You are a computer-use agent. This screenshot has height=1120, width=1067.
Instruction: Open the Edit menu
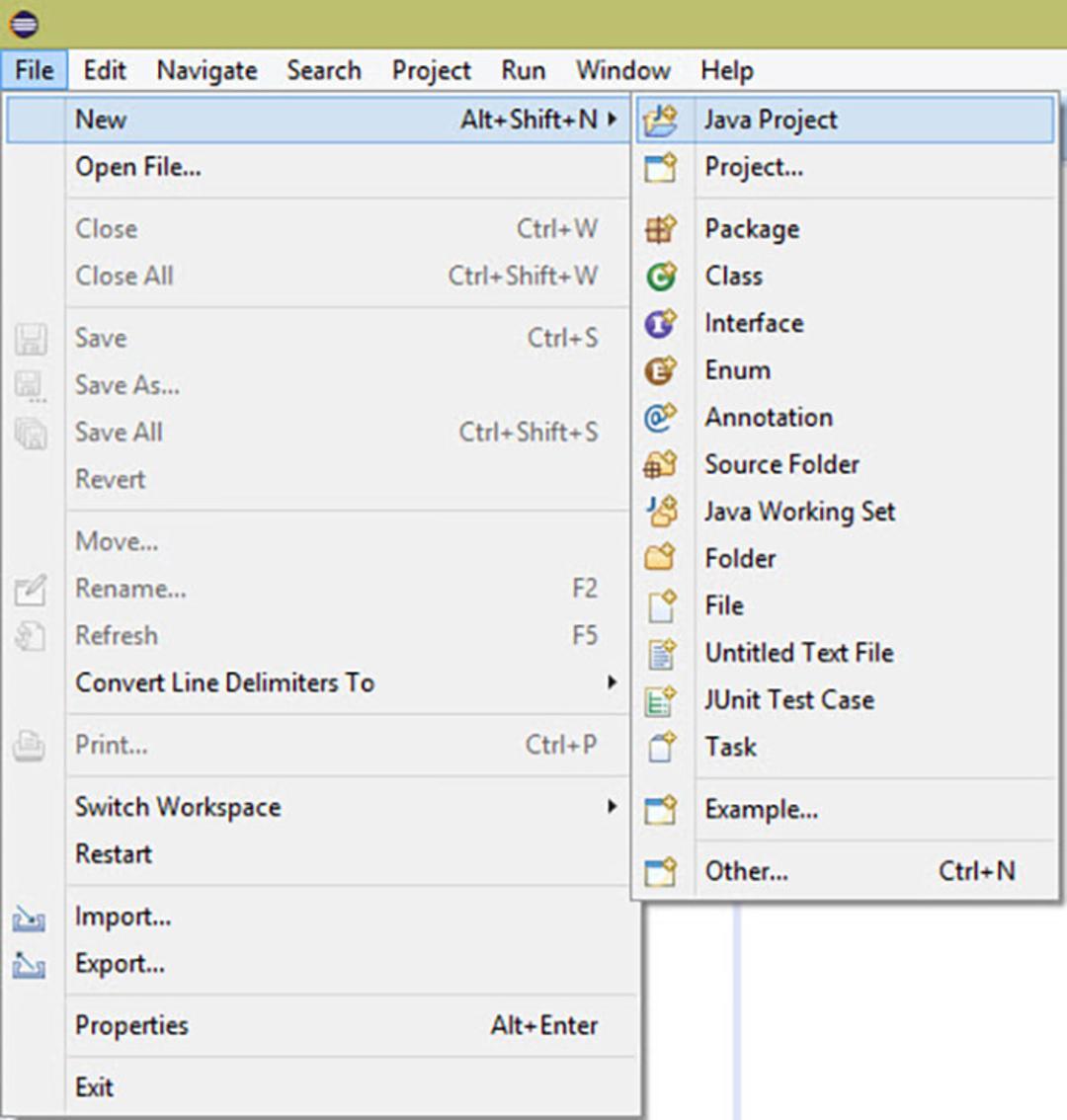point(105,70)
